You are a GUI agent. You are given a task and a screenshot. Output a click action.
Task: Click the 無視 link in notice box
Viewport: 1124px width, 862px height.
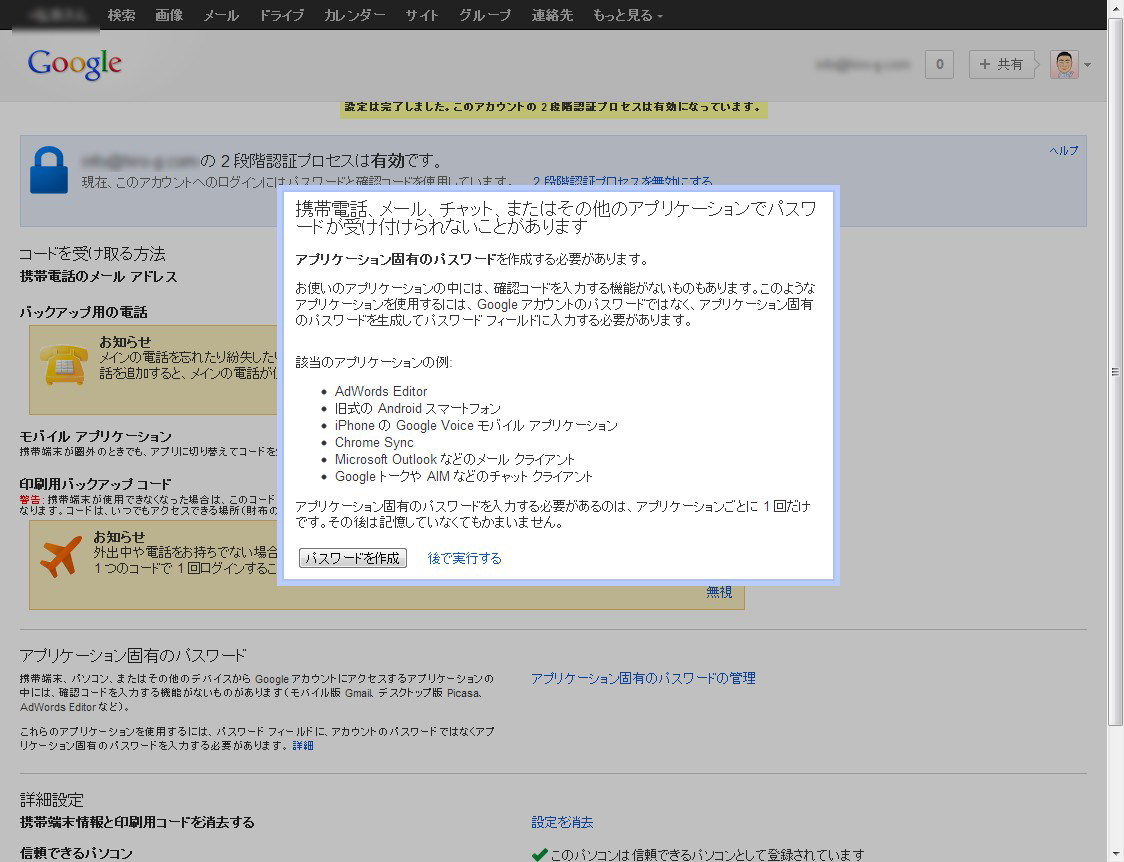coord(719,592)
